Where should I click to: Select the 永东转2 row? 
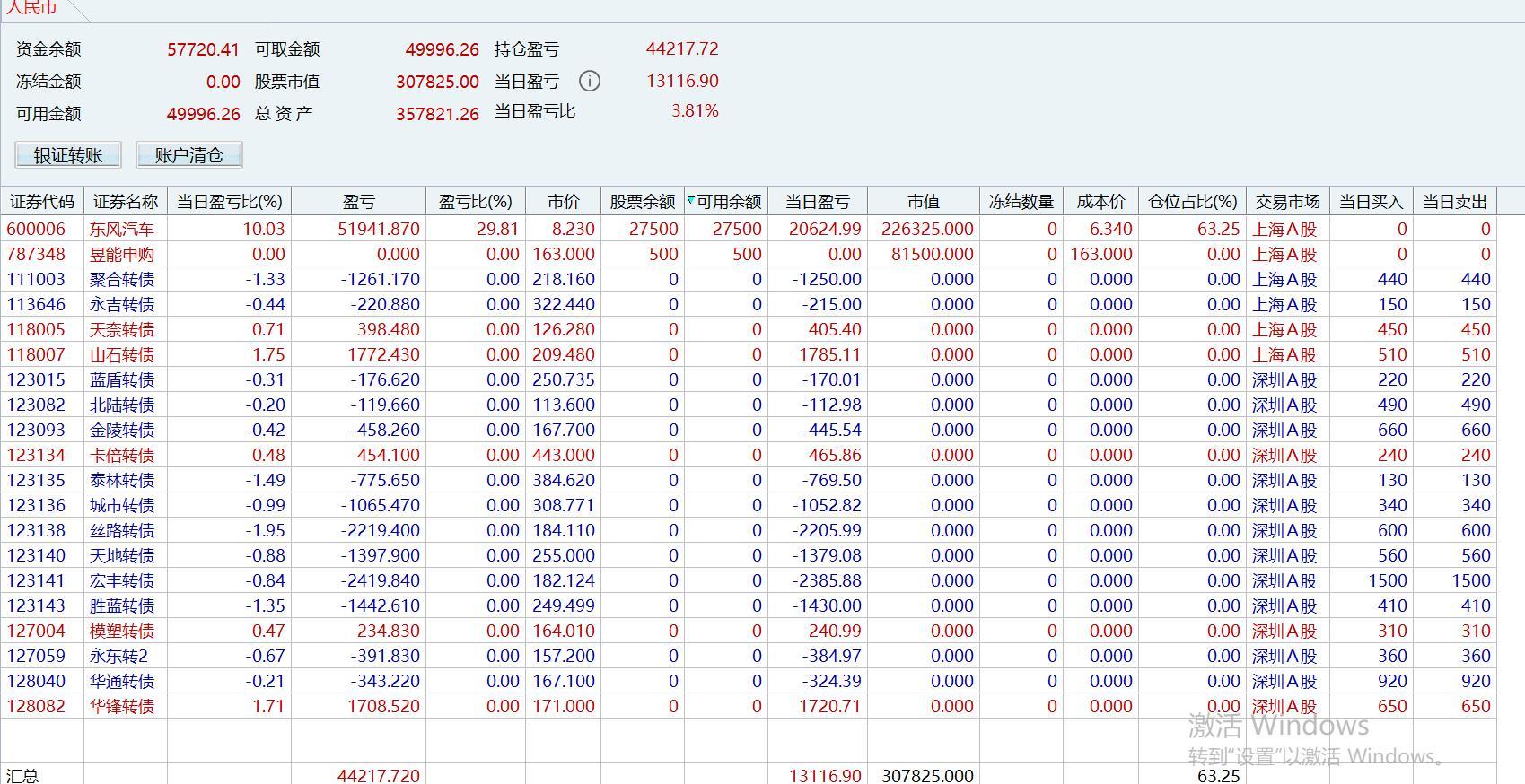[749, 656]
